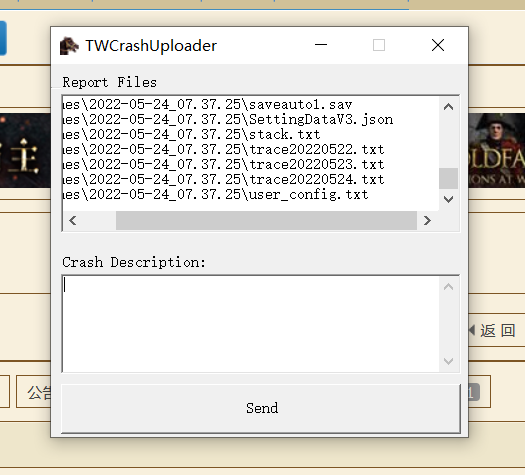Screen dimensions: 525x475
Task: Select the saveauto1.sav report file
Action: point(208,104)
